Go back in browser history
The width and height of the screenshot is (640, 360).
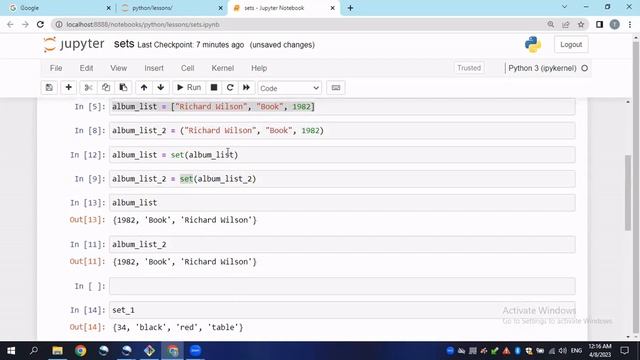coord(10,24)
